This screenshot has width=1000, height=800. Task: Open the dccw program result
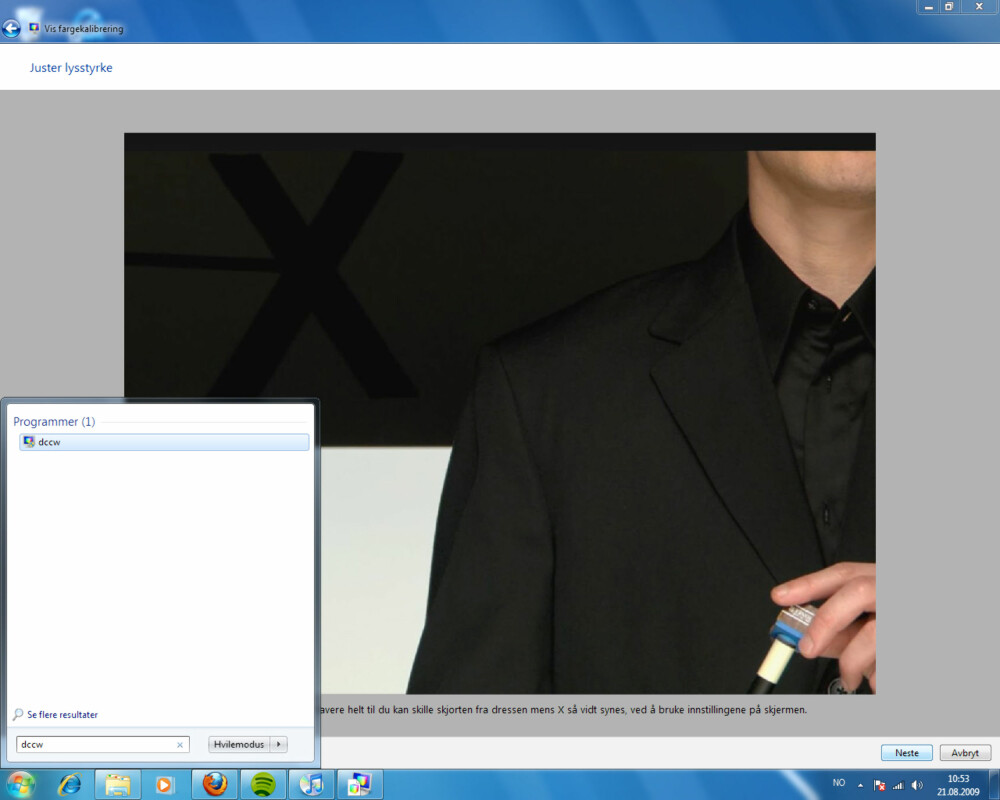164,442
